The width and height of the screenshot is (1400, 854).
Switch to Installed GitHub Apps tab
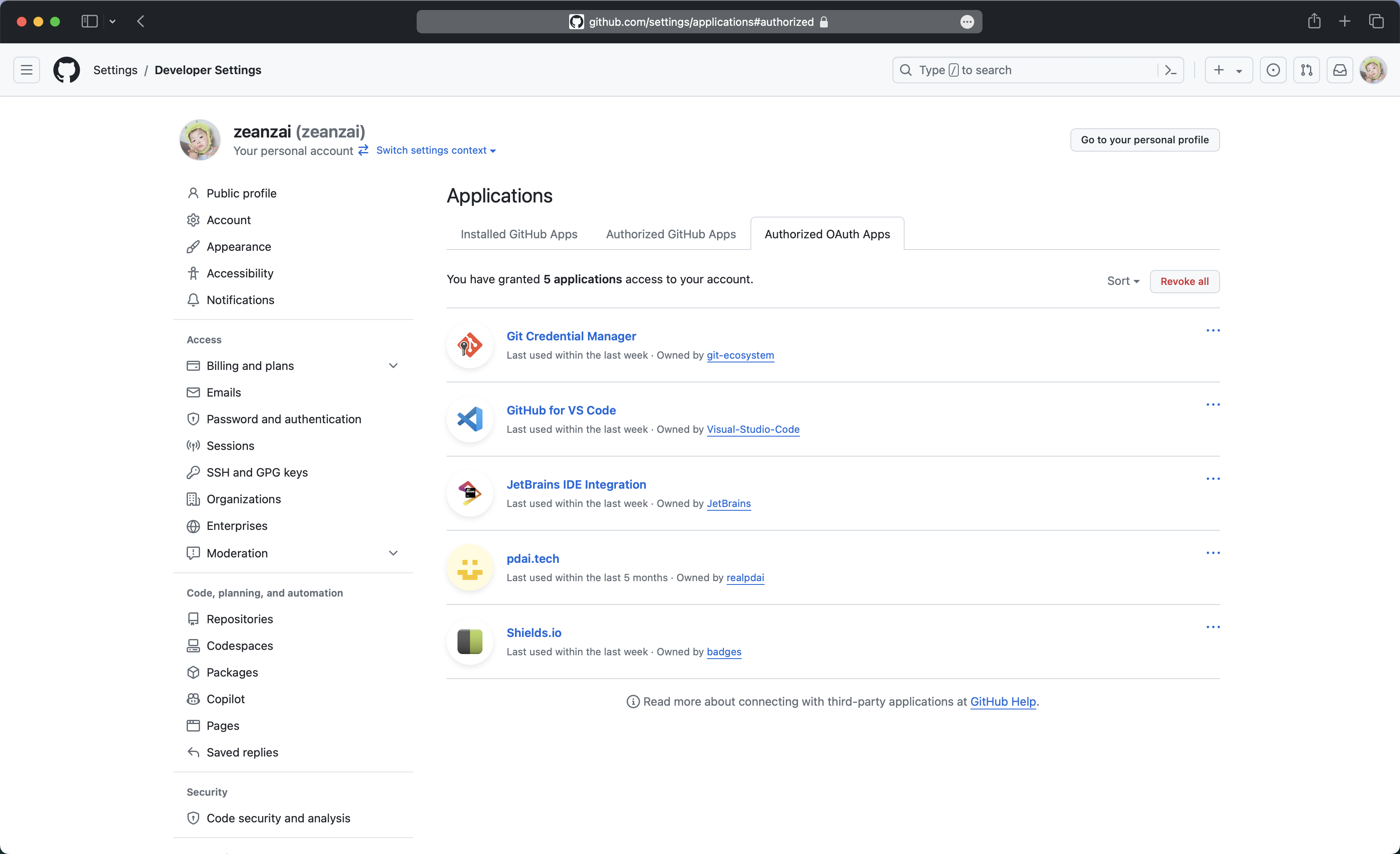519,234
